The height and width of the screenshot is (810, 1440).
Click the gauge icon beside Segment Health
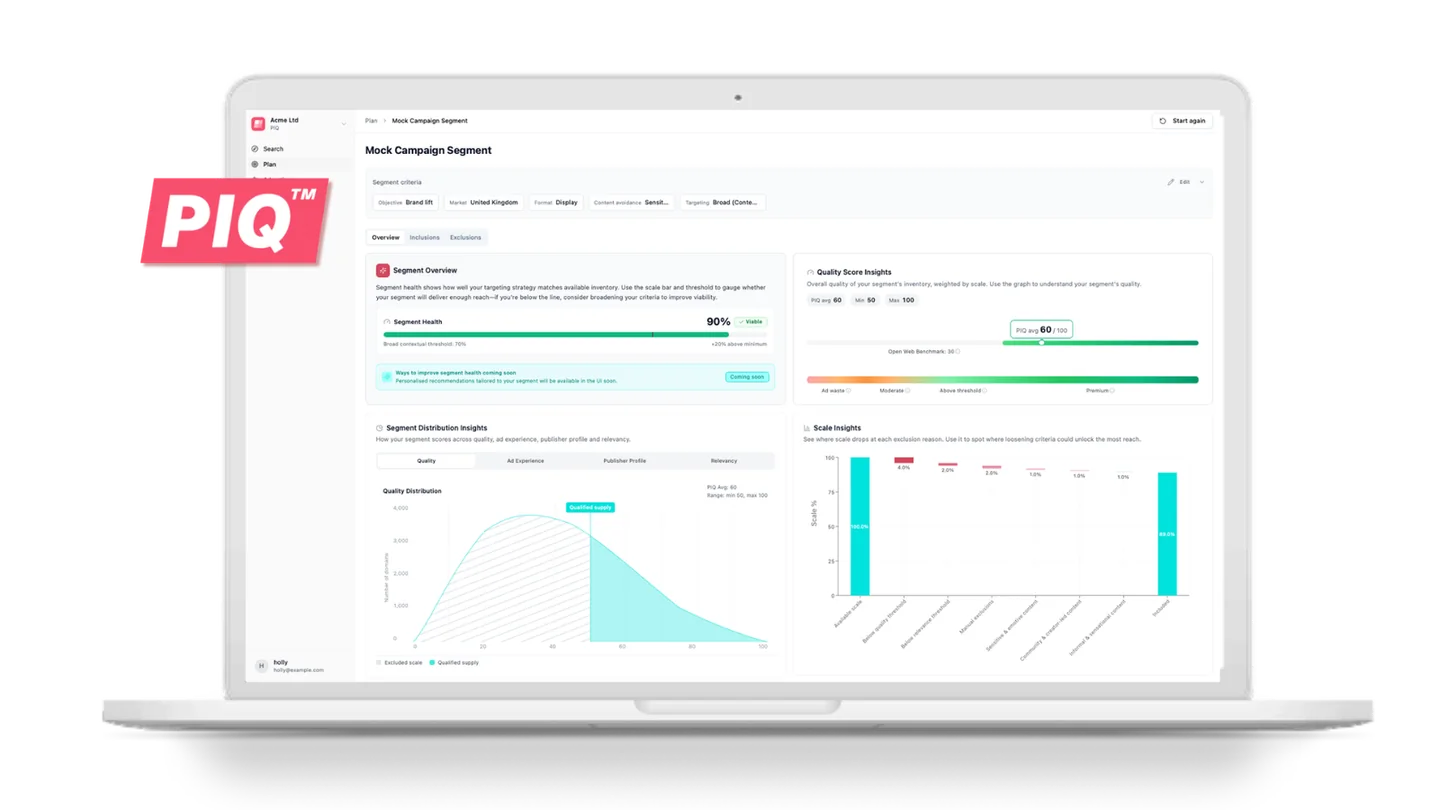click(387, 322)
